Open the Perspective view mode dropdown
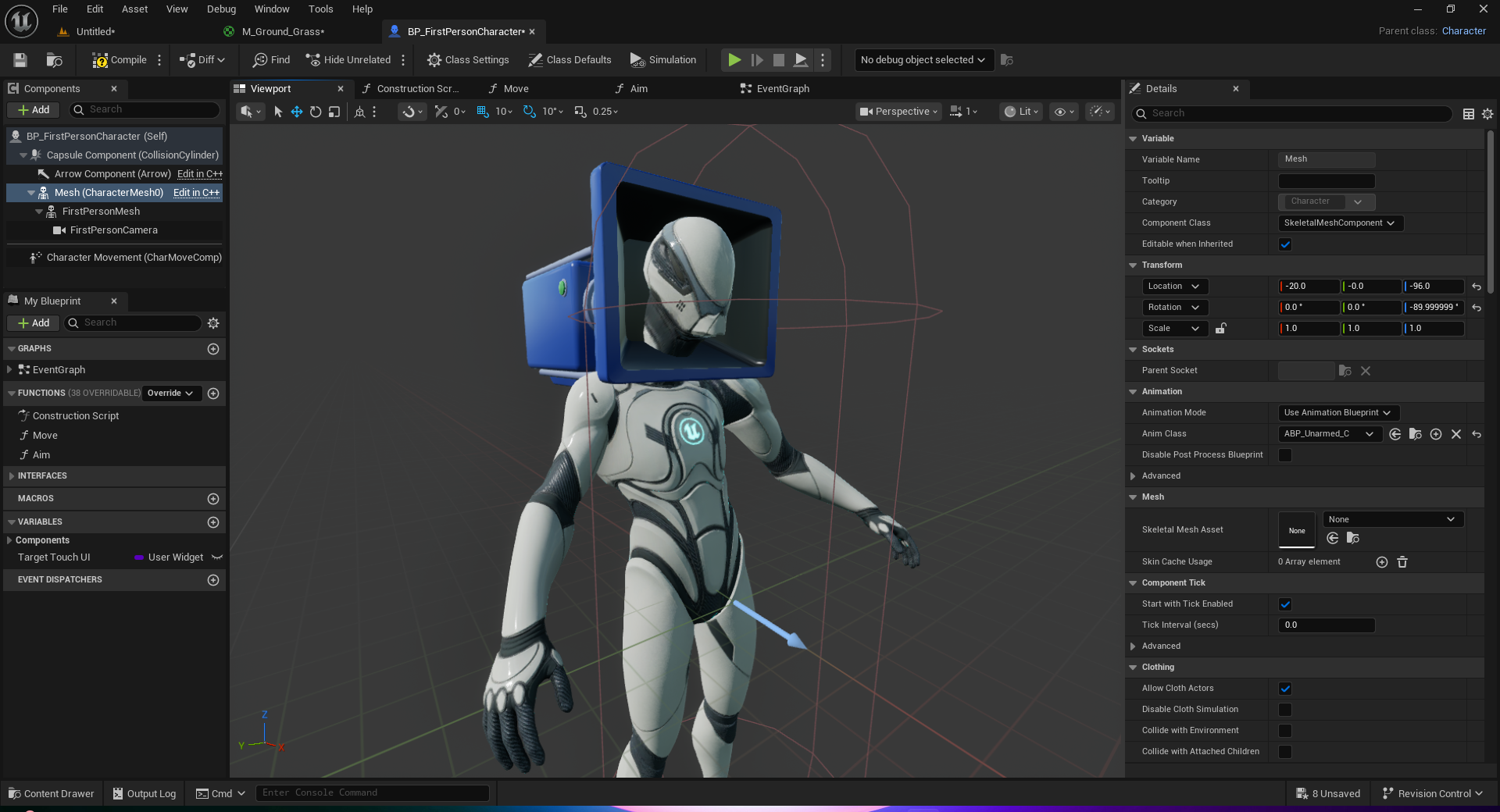Screen dimensions: 1500x812 tap(898, 112)
